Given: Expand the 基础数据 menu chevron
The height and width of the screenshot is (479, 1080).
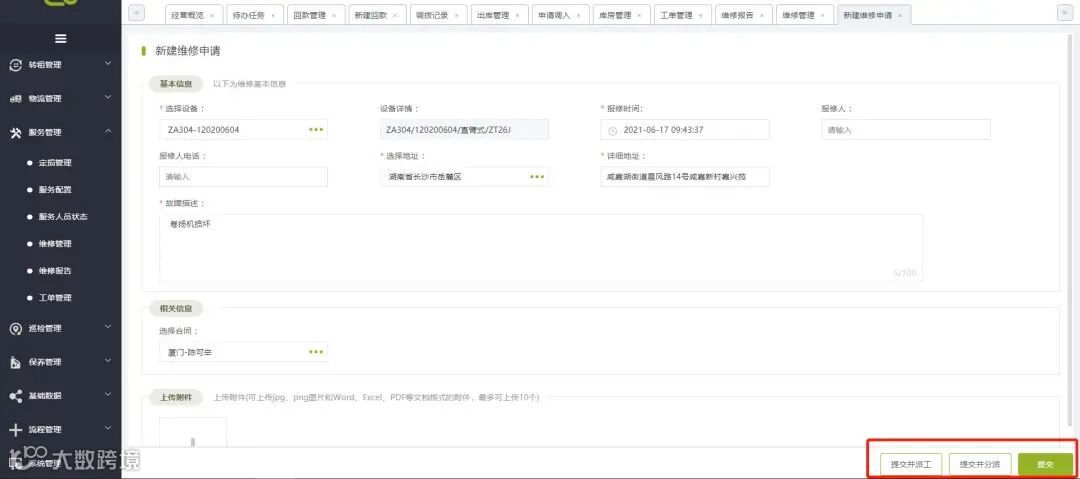Looking at the screenshot, I should pos(107,395).
